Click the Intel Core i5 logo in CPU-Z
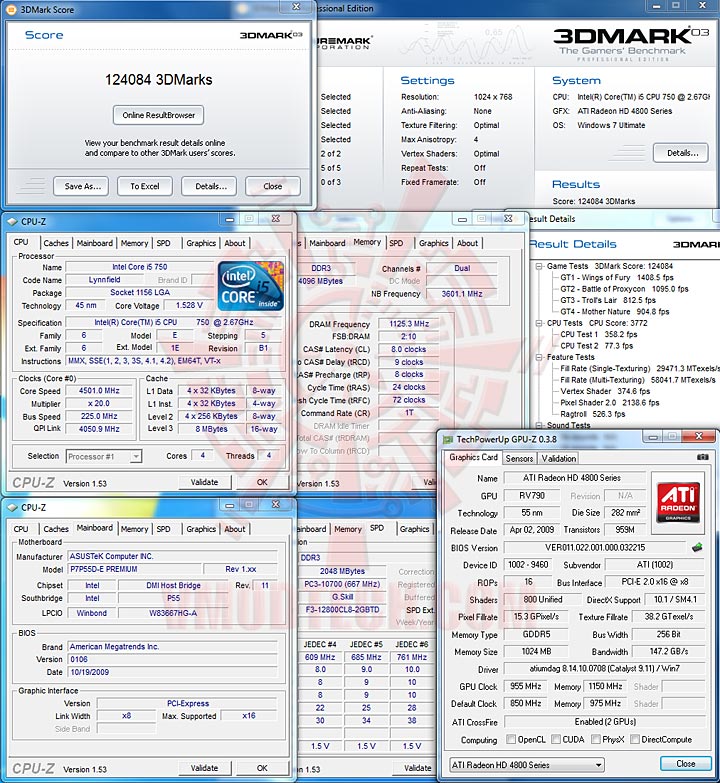The image size is (720, 783). click(251, 286)
